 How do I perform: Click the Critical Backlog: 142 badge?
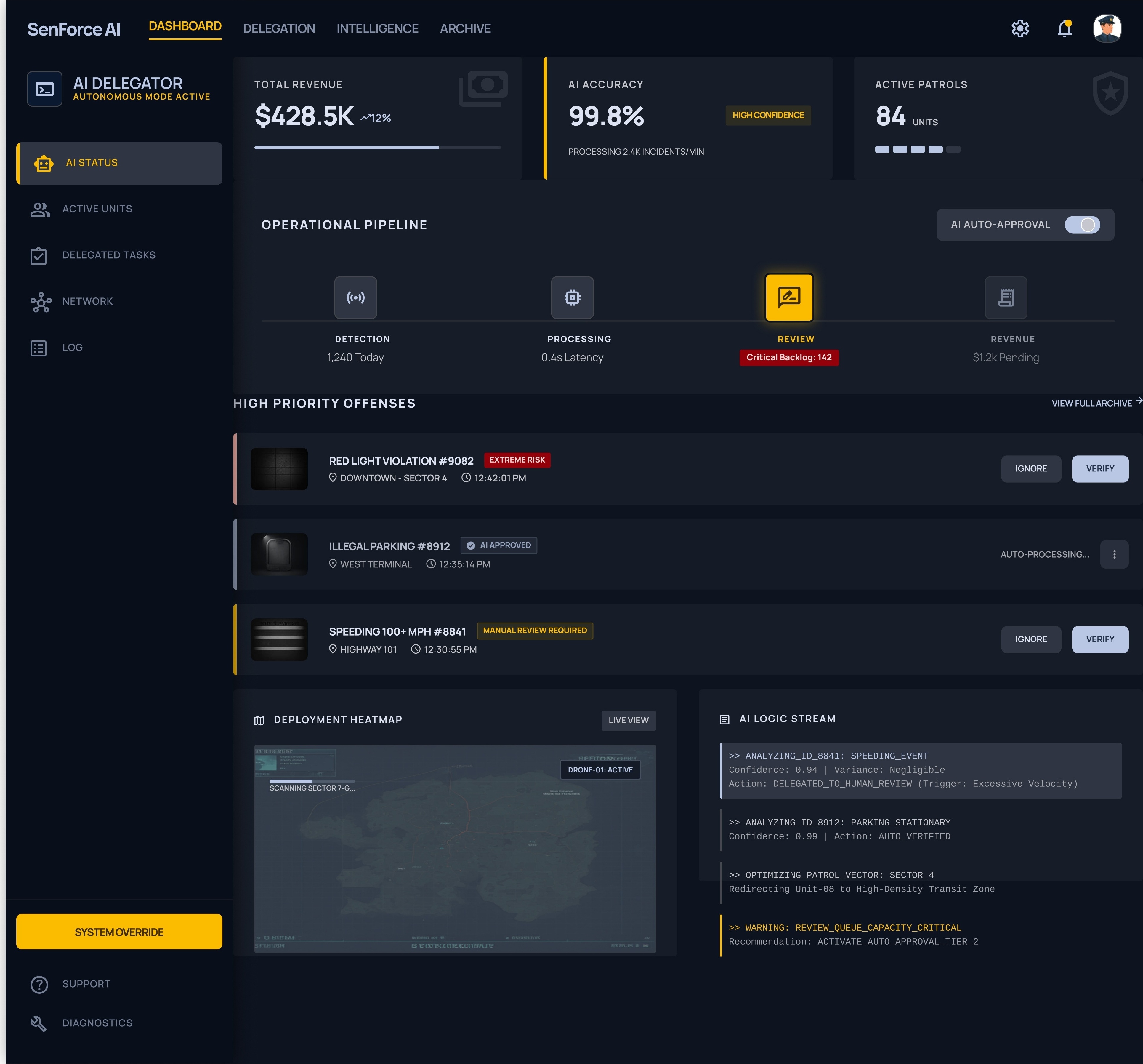point(789,358)
